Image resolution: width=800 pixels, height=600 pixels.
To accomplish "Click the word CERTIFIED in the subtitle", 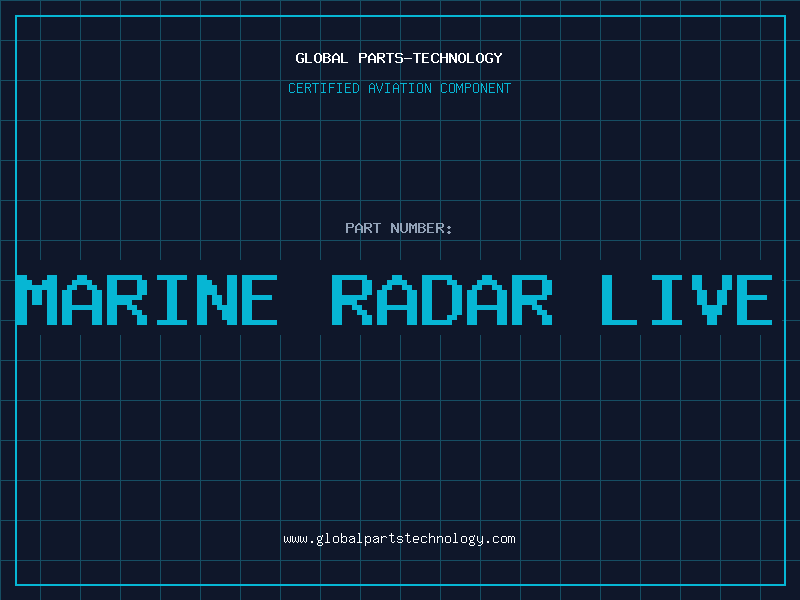I will click(325, 88).
